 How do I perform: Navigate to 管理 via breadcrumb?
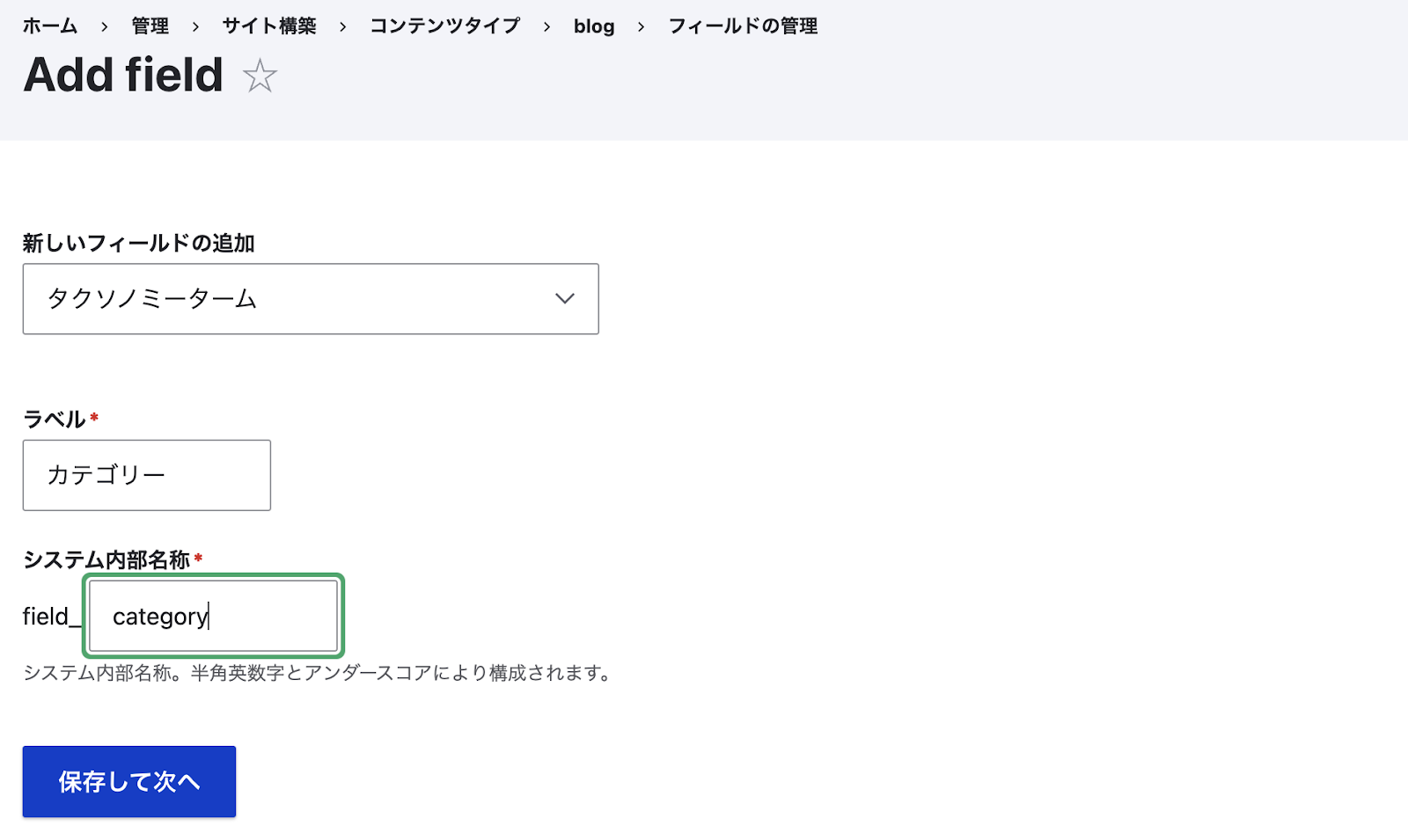148,26
